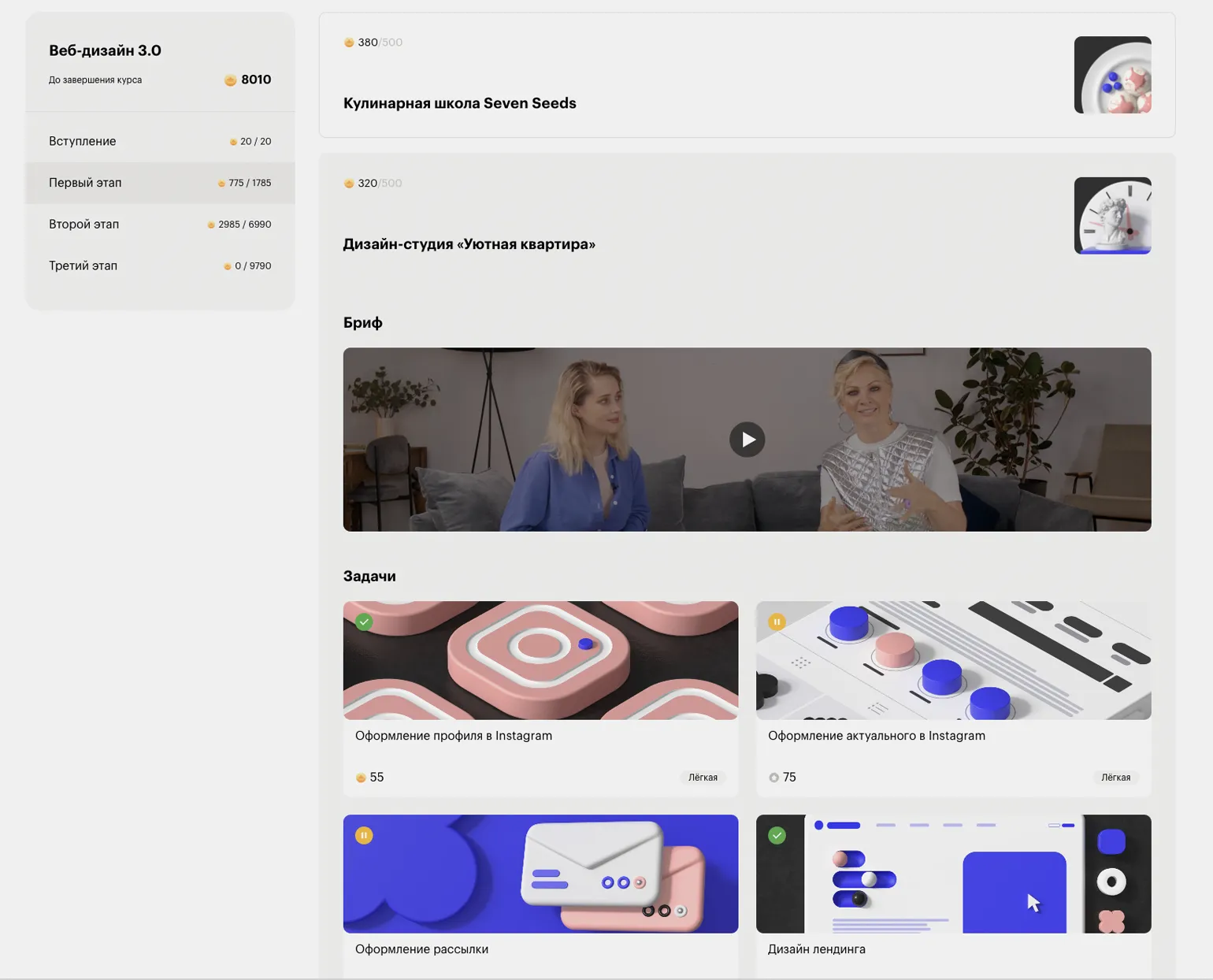1213x980 pixels.
Task: Open Третий этап stage
Action: 83,266
